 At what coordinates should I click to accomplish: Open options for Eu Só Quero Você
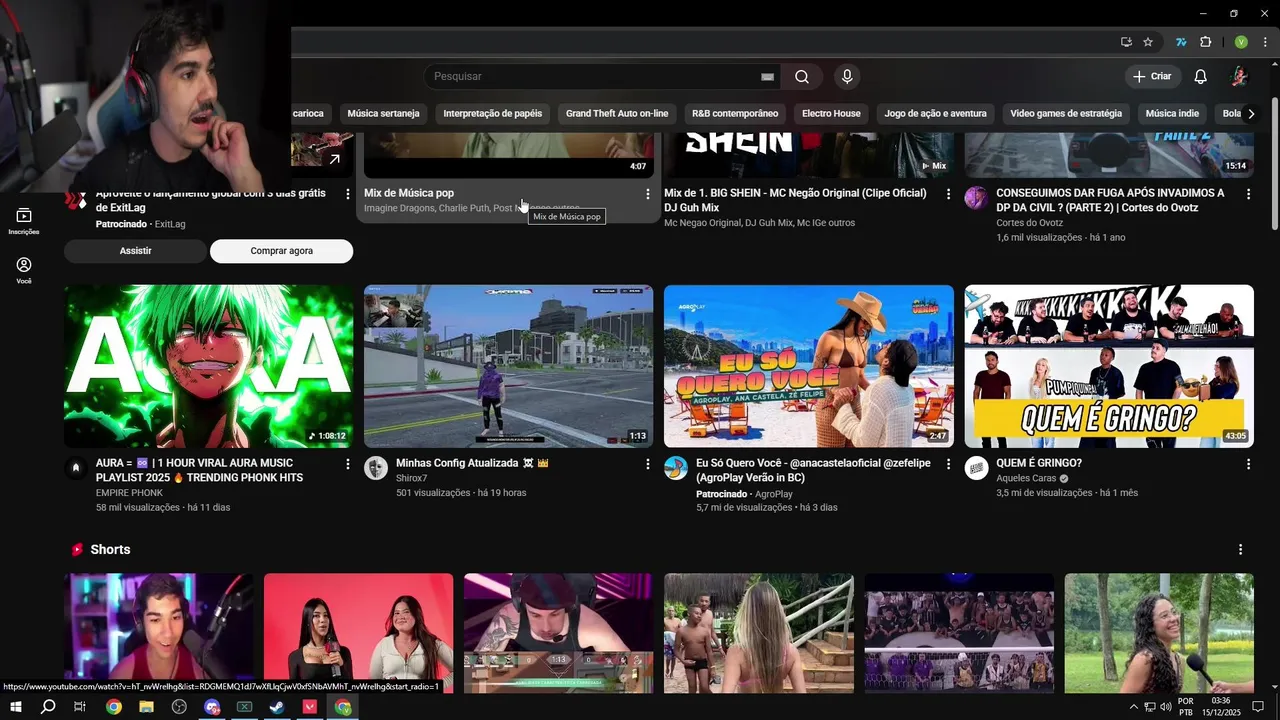click(948, 464)
